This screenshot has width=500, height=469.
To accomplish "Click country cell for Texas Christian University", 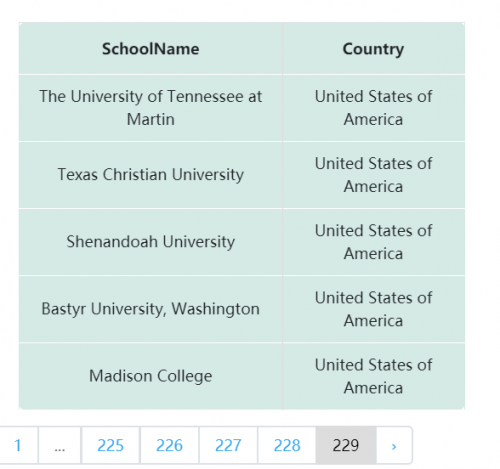I will (373, 175).
